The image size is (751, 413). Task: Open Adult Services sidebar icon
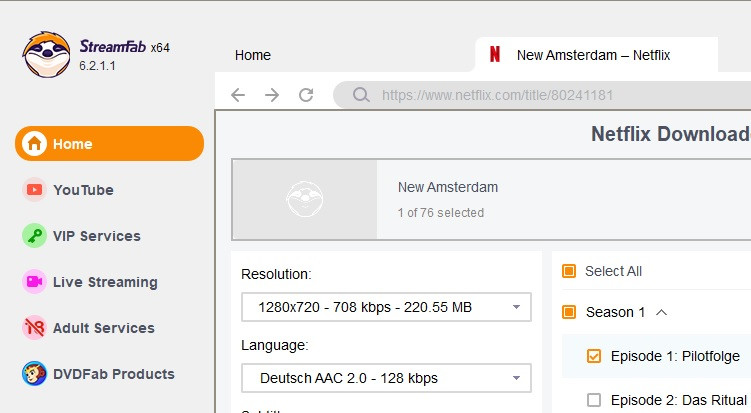coord(35,328)
